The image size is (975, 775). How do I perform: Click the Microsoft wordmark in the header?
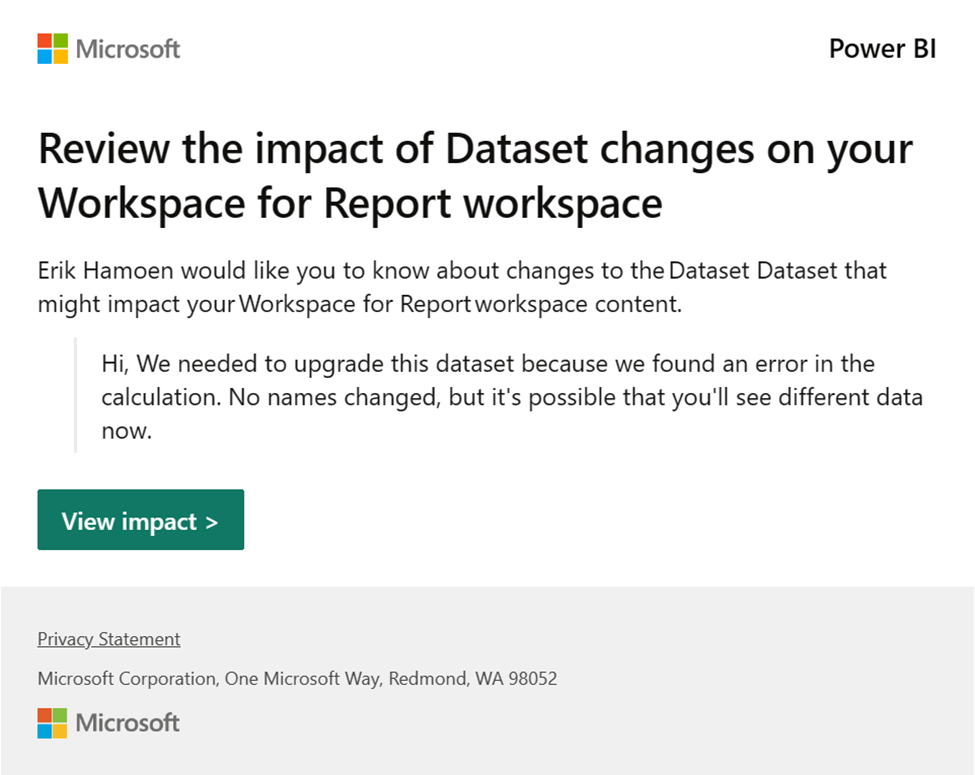pos(128,48)
